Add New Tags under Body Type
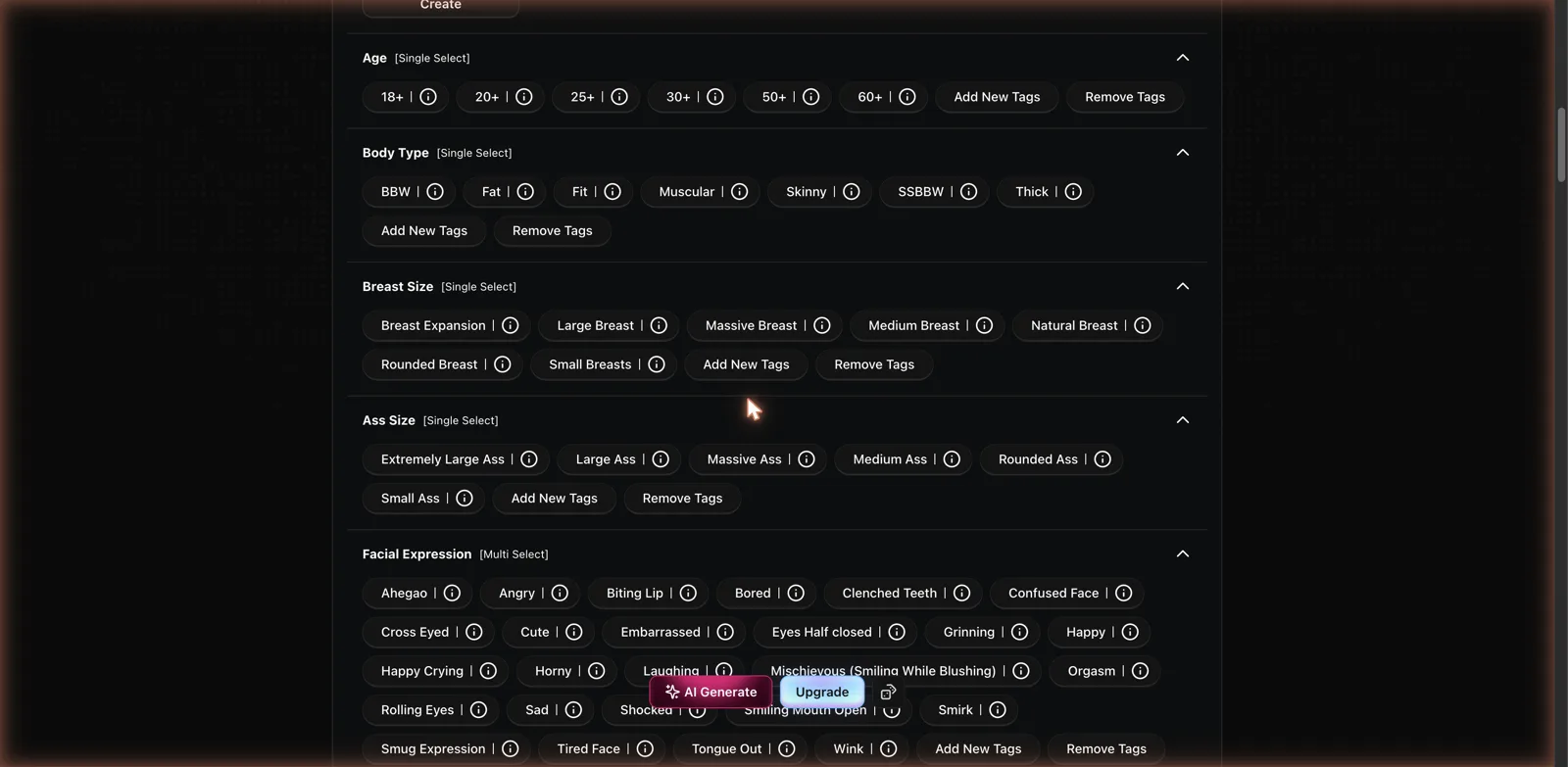The image size is (1568, 767). coord(424,231)
